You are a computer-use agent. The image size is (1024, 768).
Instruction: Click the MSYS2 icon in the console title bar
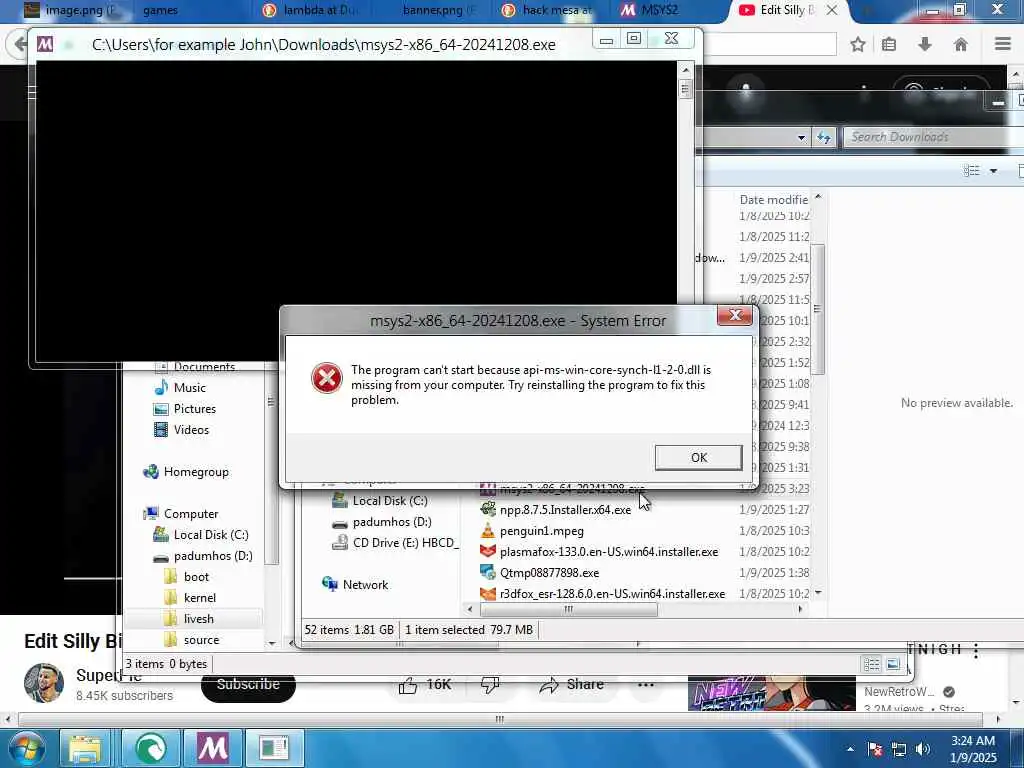(45, 44)
